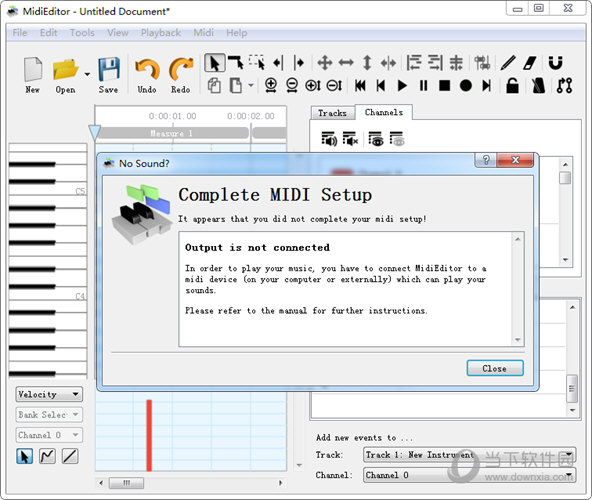Screen dimensions: 592x500
Task: Start playback with Play button
Action: [x=402, y=86]
